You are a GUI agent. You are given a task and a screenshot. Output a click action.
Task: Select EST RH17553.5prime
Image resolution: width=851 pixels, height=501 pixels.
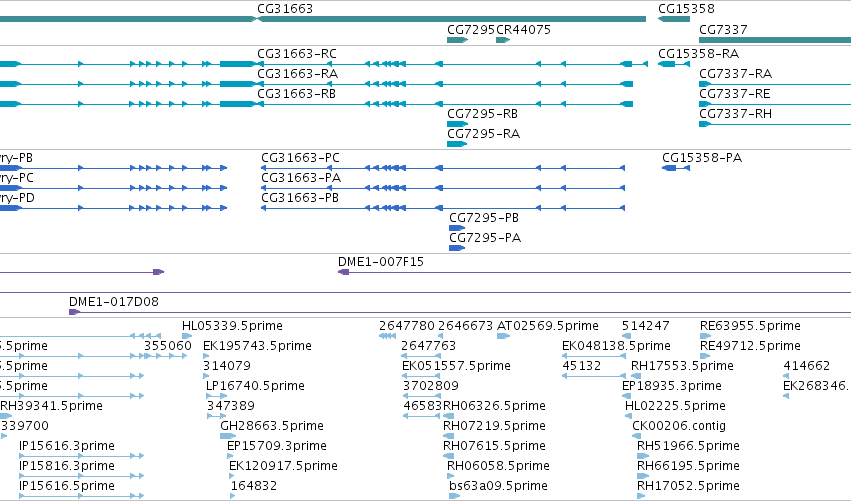click(x=682, y=366)
